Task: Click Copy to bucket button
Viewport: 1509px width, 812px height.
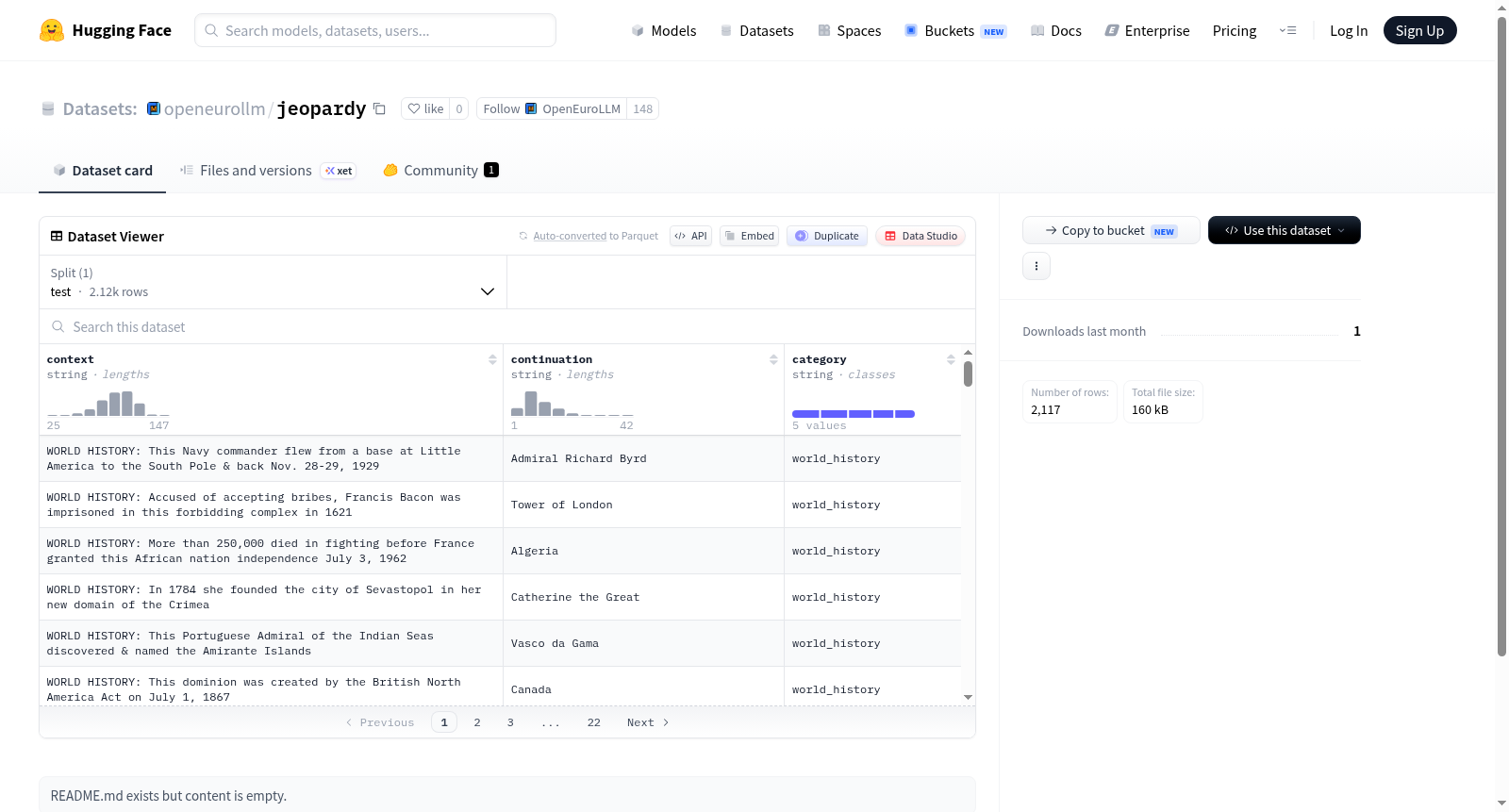Action: (1111, 230)
